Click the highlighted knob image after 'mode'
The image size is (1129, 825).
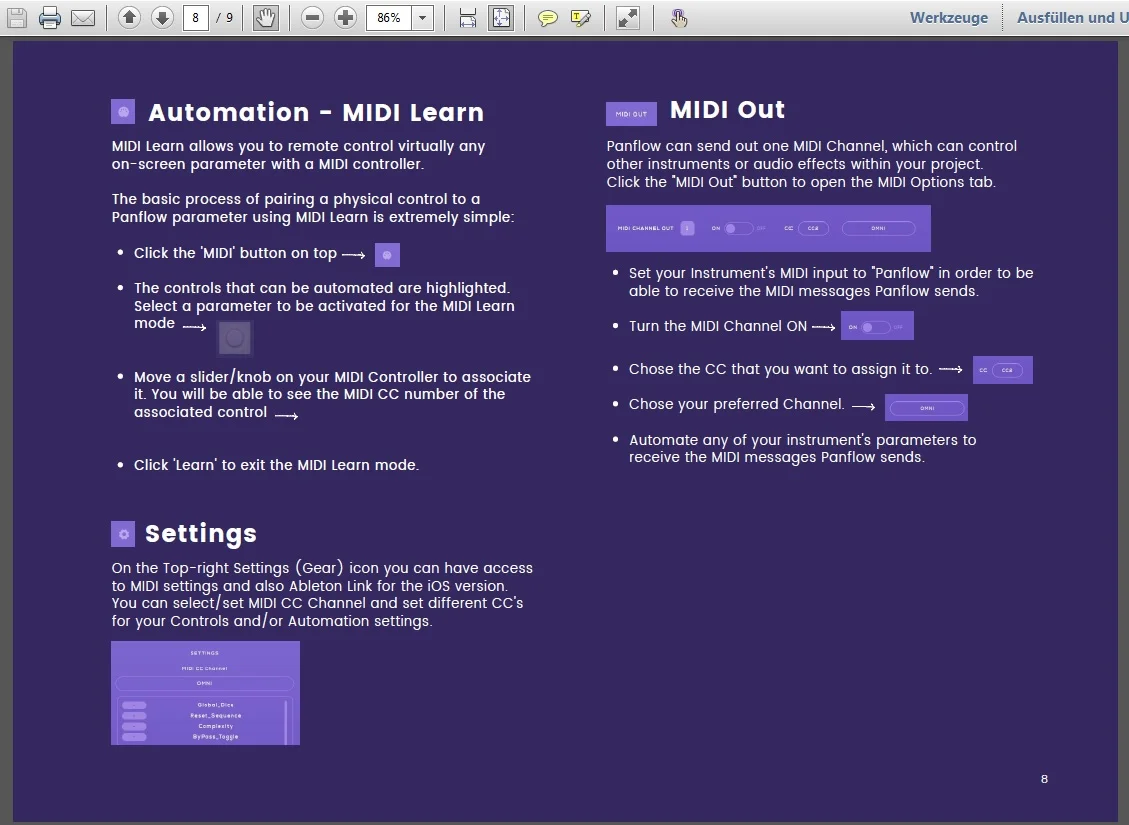coord(235,338)
